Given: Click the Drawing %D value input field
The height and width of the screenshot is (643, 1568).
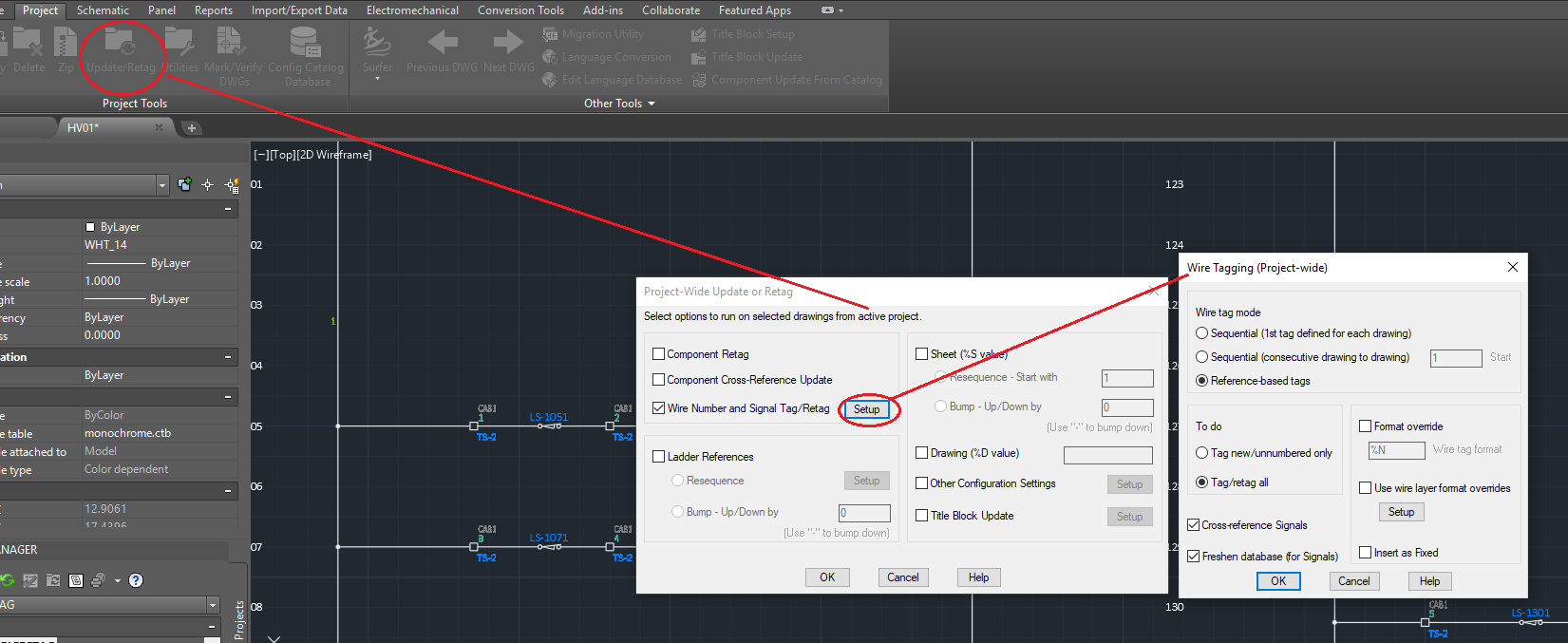Looking at the screenshot, I should 1108,455.
